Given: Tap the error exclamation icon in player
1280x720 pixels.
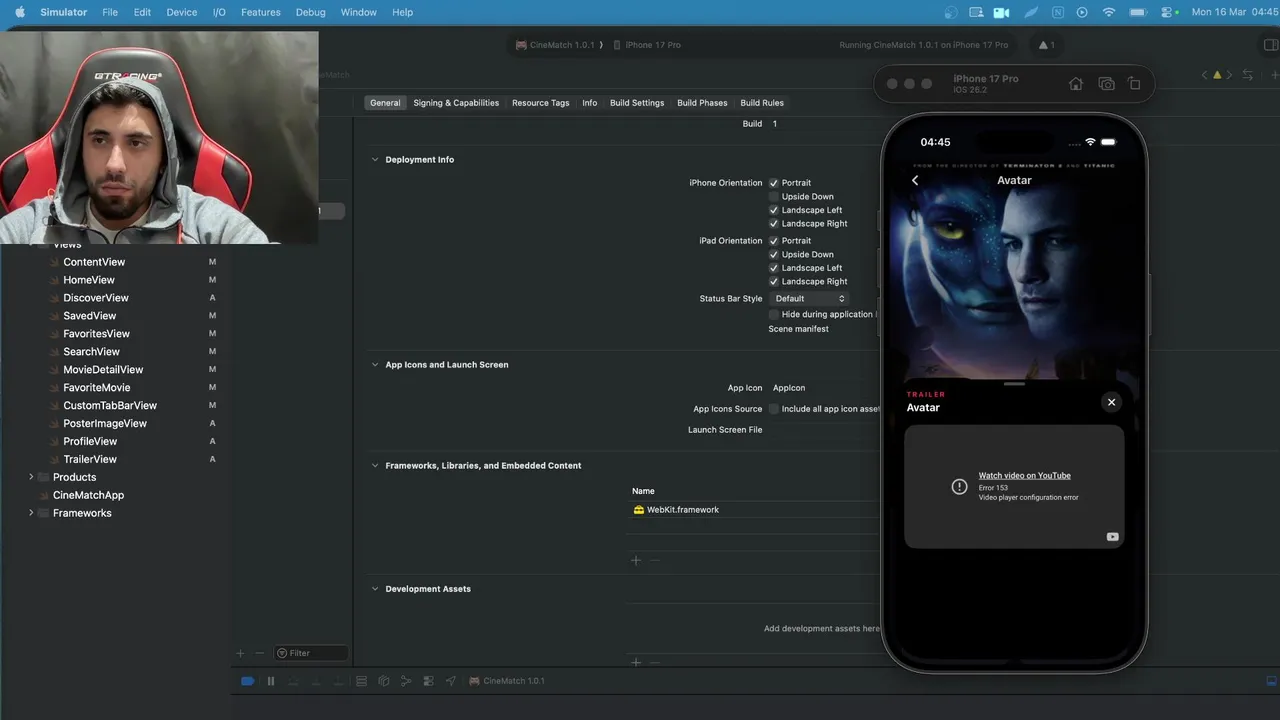Looking at the screenshot, I should 959,486.
